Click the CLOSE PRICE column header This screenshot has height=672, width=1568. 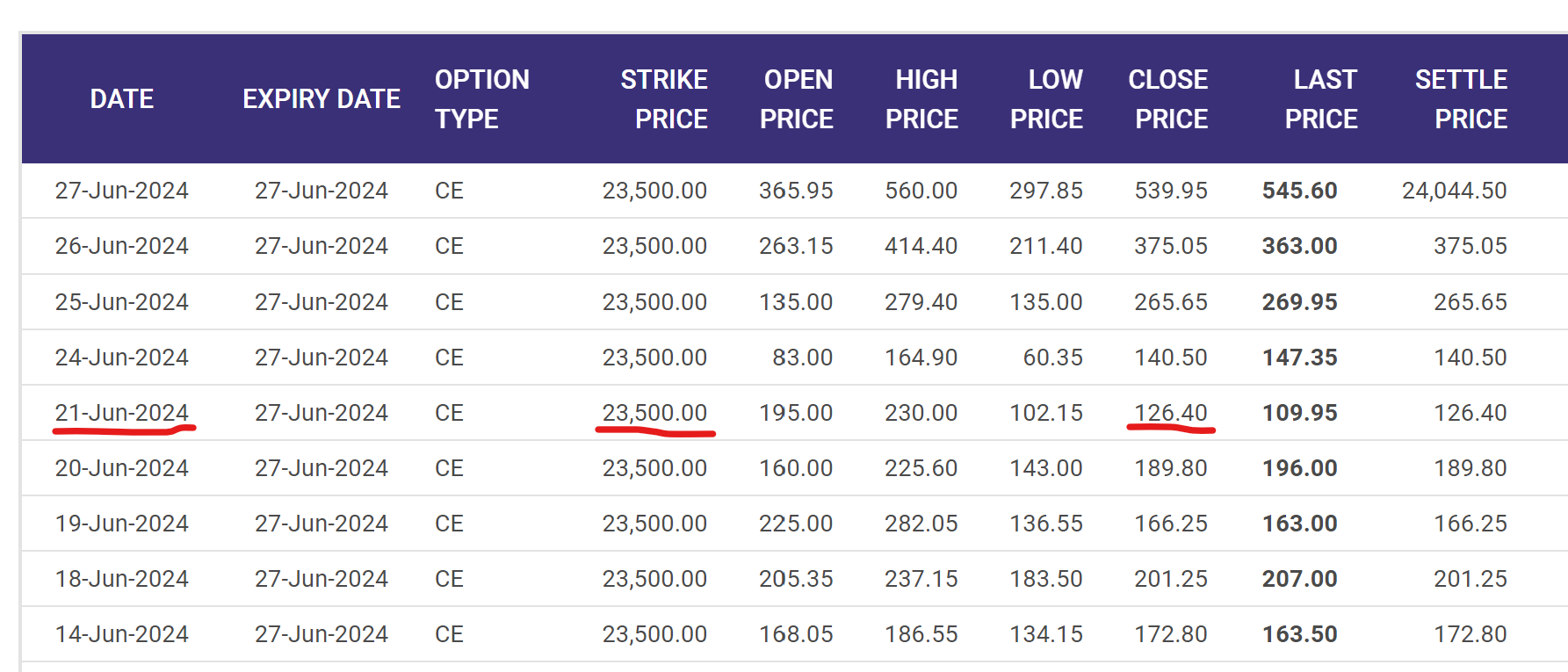pyautogui.click(x=1169, y=98)
